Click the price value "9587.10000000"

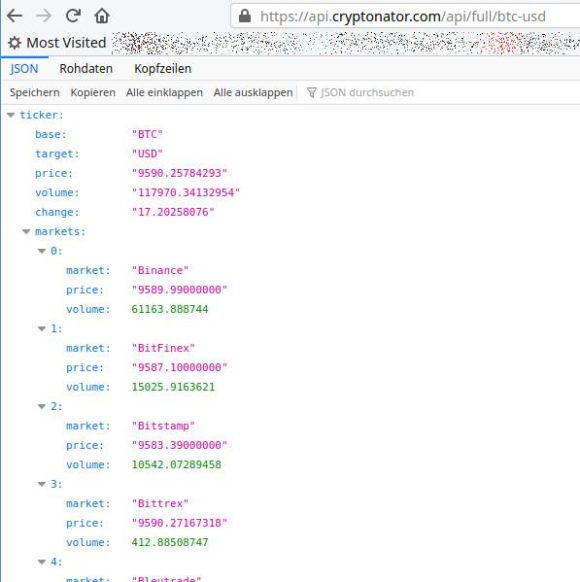point(180,367)
